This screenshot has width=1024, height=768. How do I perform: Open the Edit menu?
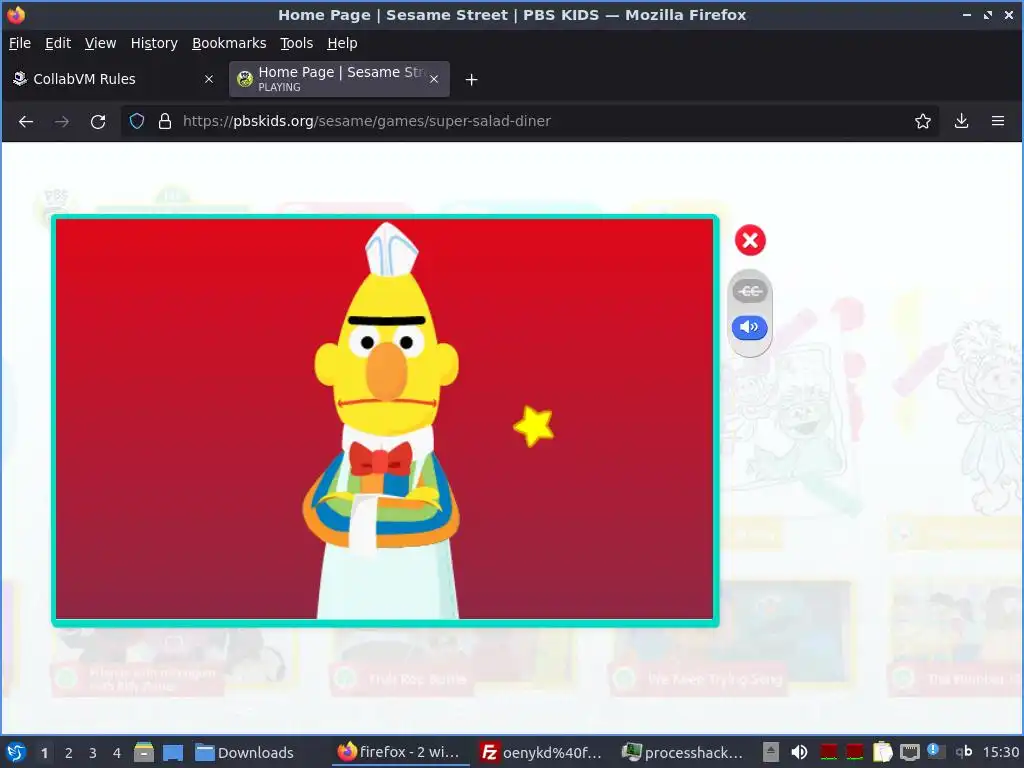tap(57, 43)
